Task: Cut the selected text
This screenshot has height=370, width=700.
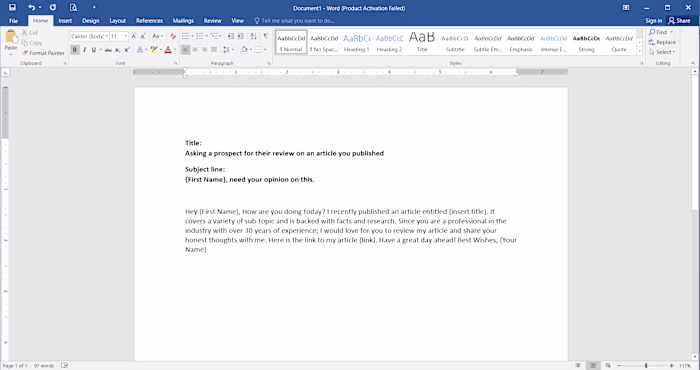Action: [x=29, y=33]
